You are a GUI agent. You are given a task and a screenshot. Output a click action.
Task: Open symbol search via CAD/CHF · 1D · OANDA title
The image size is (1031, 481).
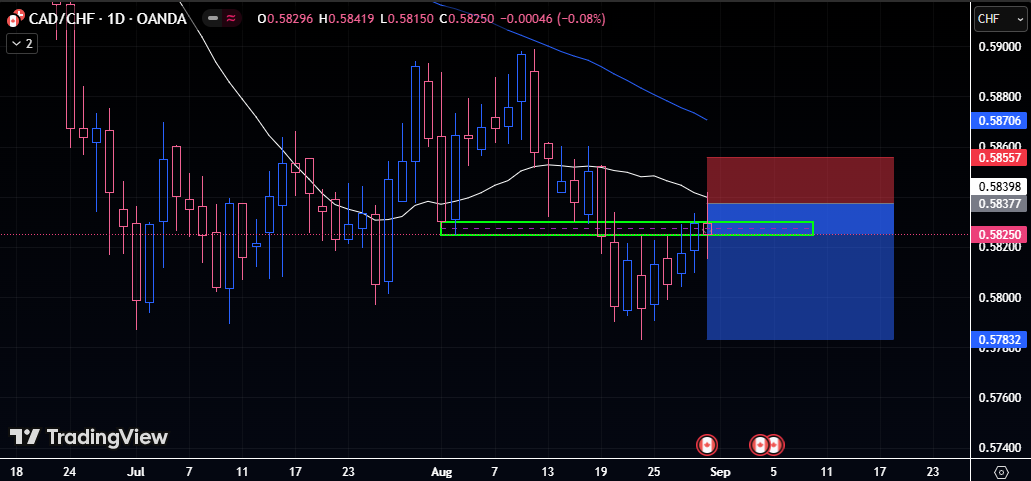click(x=107, y=18)
